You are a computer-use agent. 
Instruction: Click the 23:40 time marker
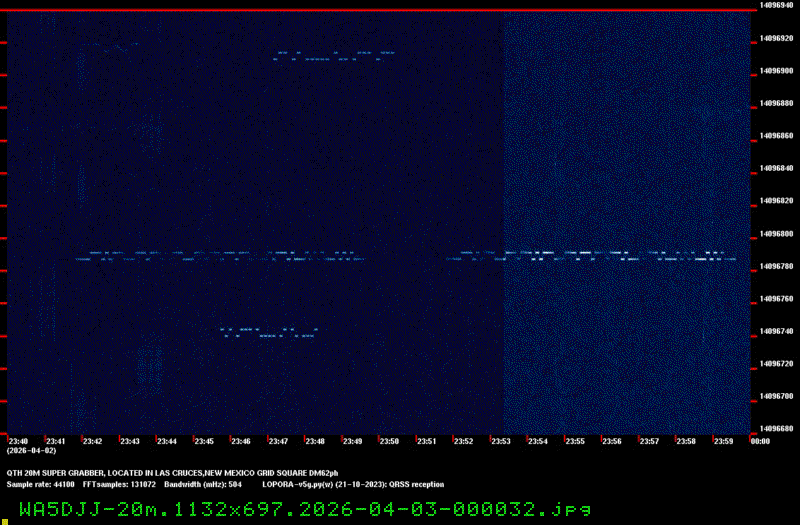[19, 441]
